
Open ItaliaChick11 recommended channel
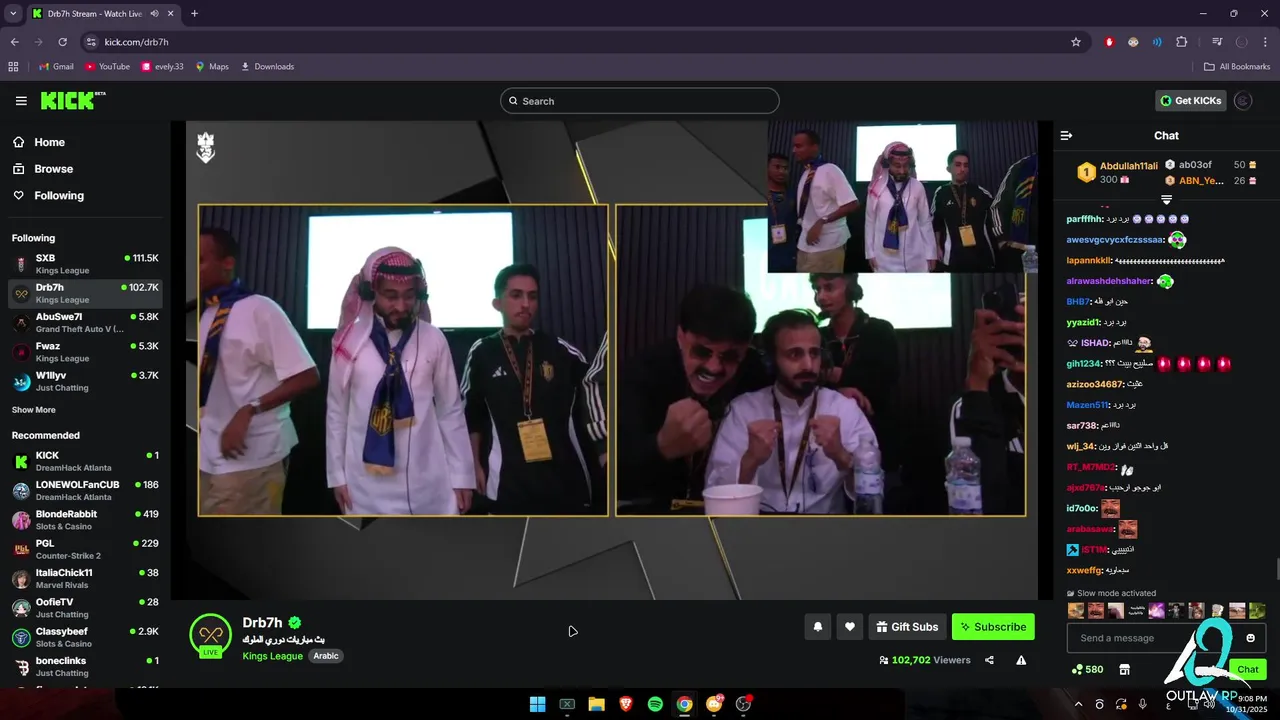click(x=85, y=578)
